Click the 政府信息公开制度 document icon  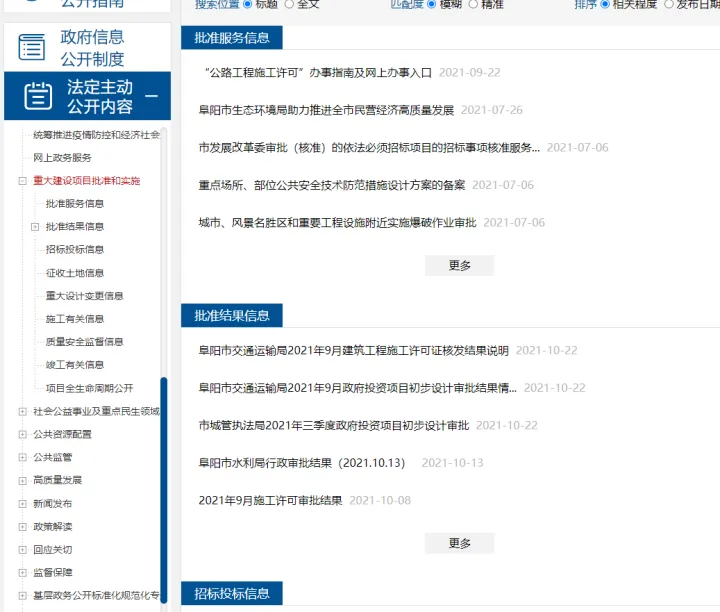[x=32, y=47]
